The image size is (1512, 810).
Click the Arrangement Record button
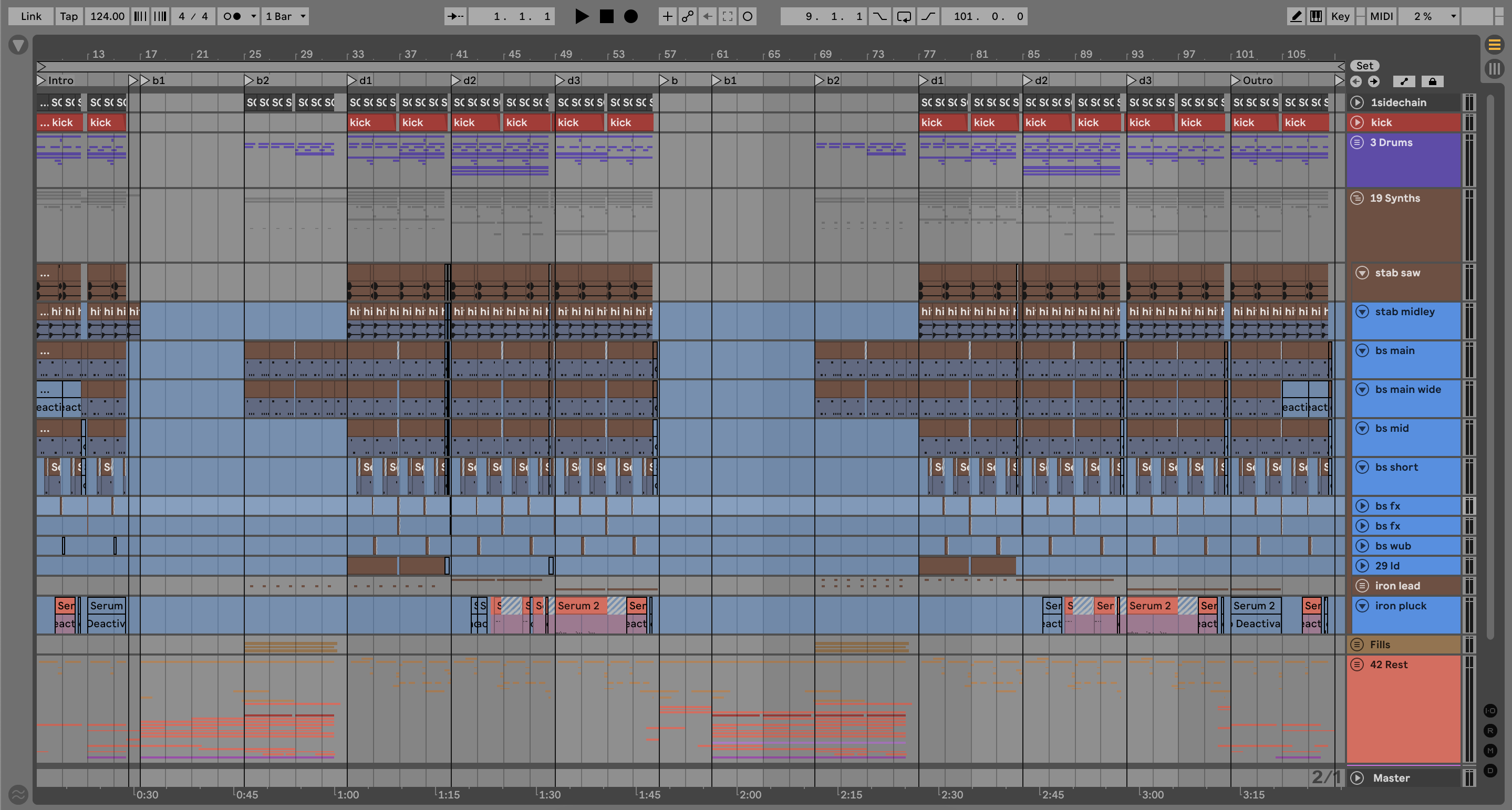[x=631, y=16]
